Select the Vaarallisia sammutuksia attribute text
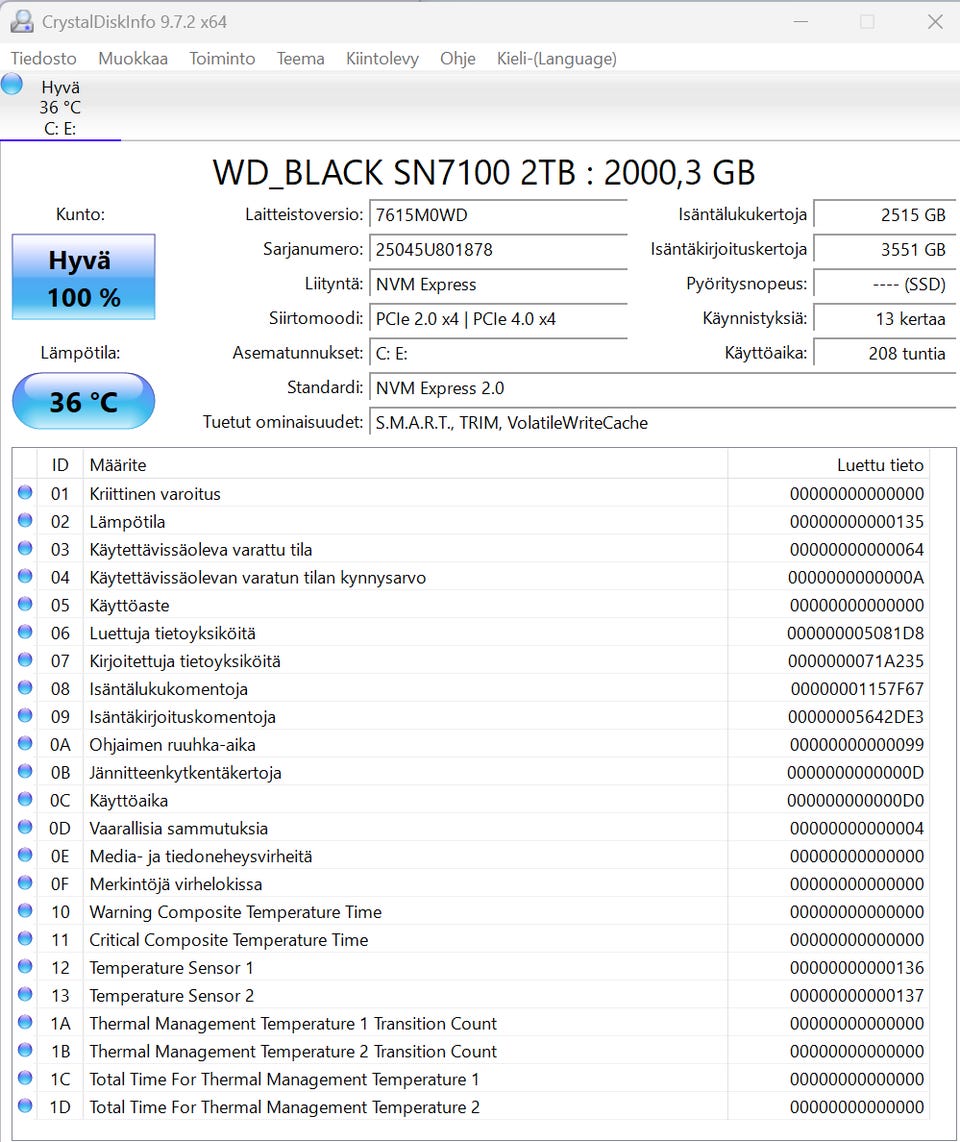Image resolution: width=960 pixels, height=1142 pixels. point(178,829)
